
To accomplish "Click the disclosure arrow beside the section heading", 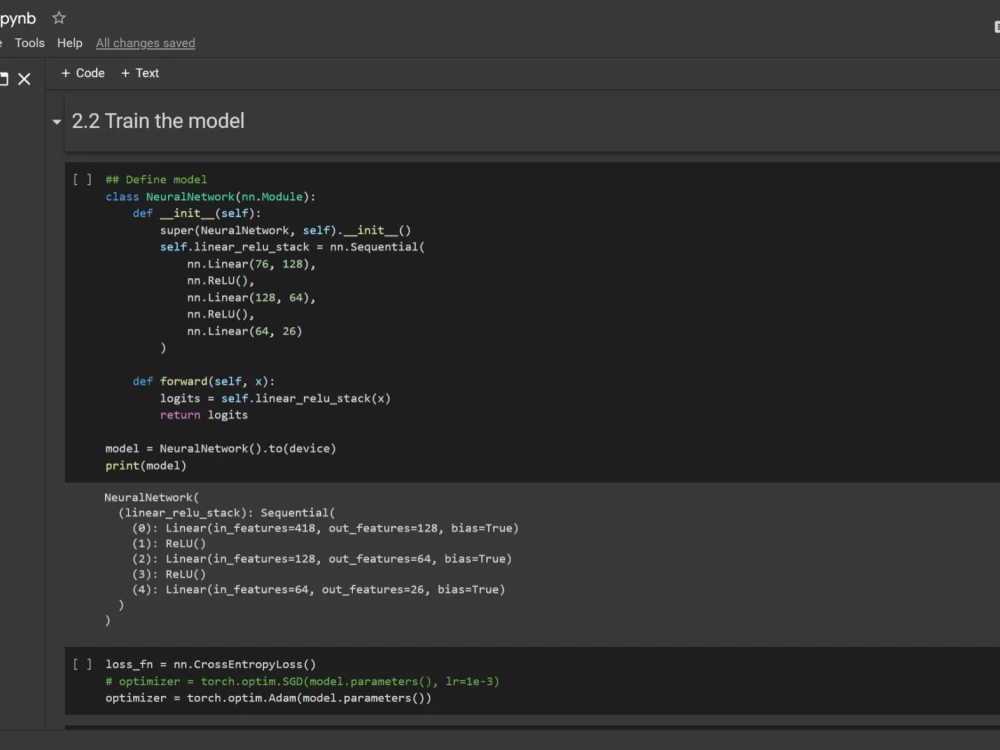I will pos(57,122).
